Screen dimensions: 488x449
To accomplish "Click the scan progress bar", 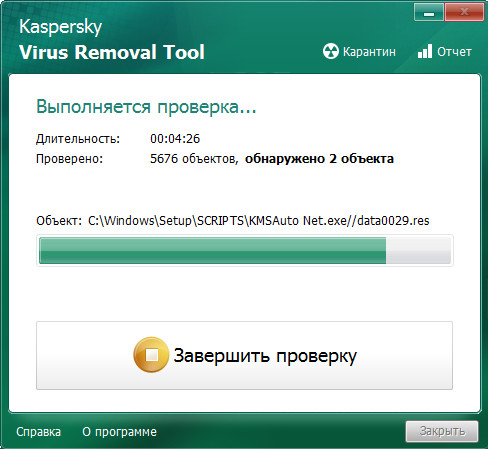I will pyautogui.click(x=245, y=250).
